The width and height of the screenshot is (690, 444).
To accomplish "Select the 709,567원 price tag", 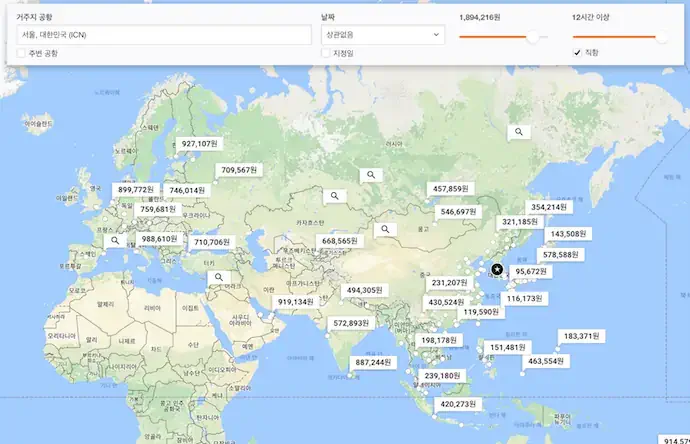I will pyautogui.click(x=239, y=170).
